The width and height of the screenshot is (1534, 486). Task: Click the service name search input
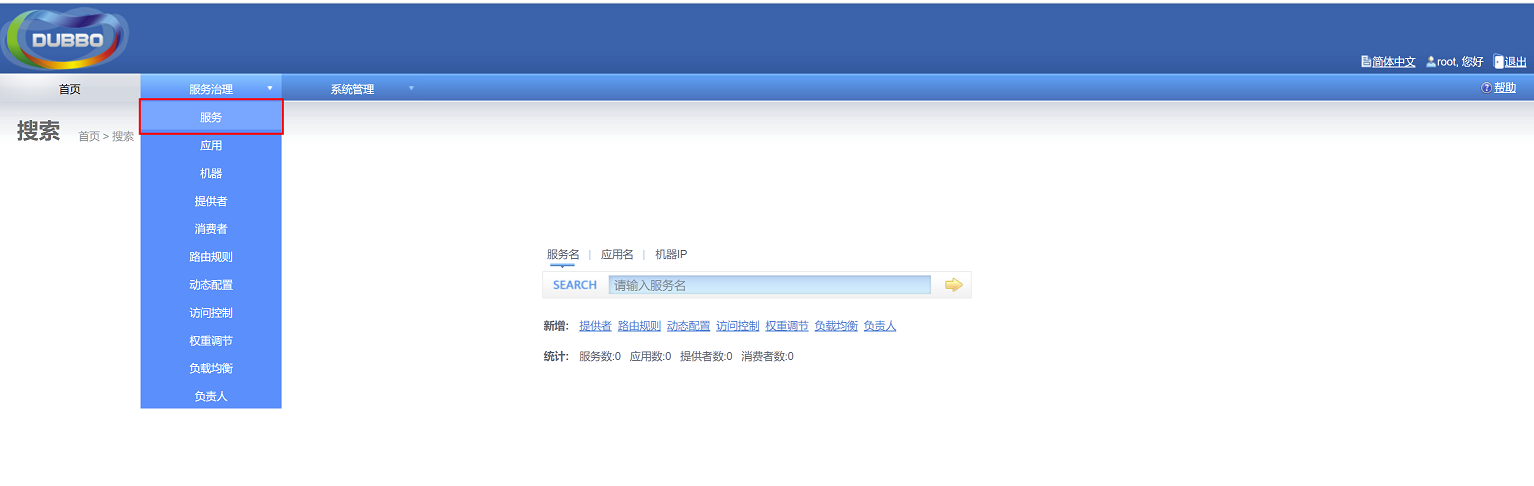click(770, 285)
